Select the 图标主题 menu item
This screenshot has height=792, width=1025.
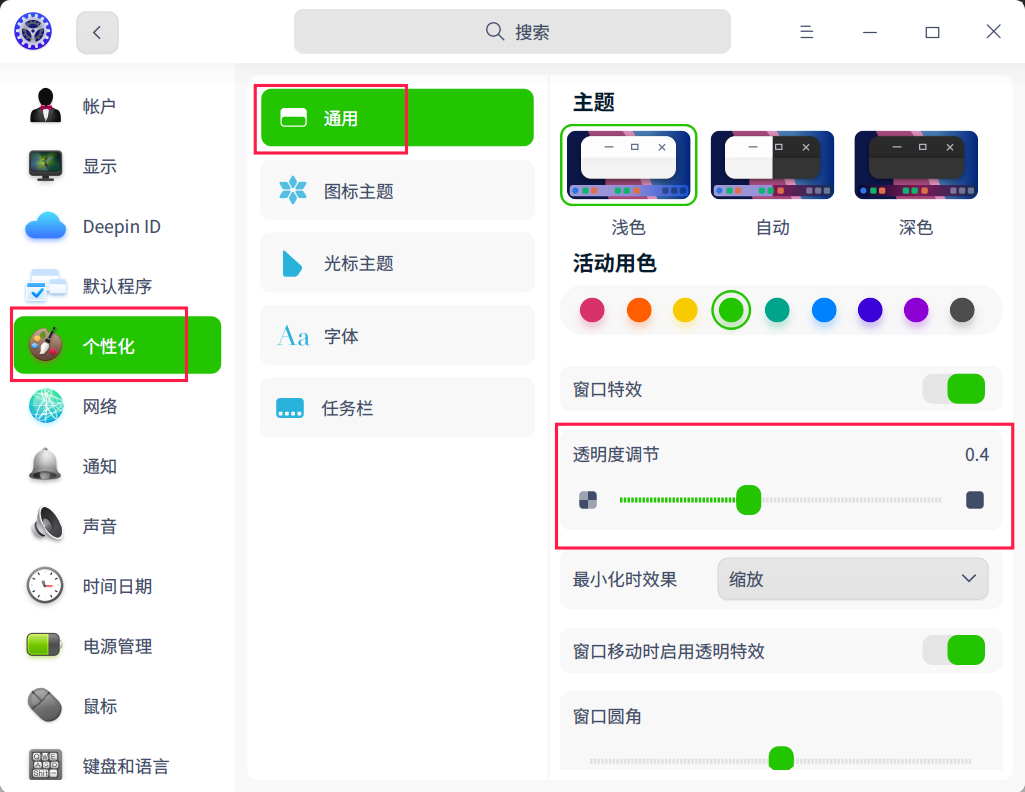click(x=397, y=190)
